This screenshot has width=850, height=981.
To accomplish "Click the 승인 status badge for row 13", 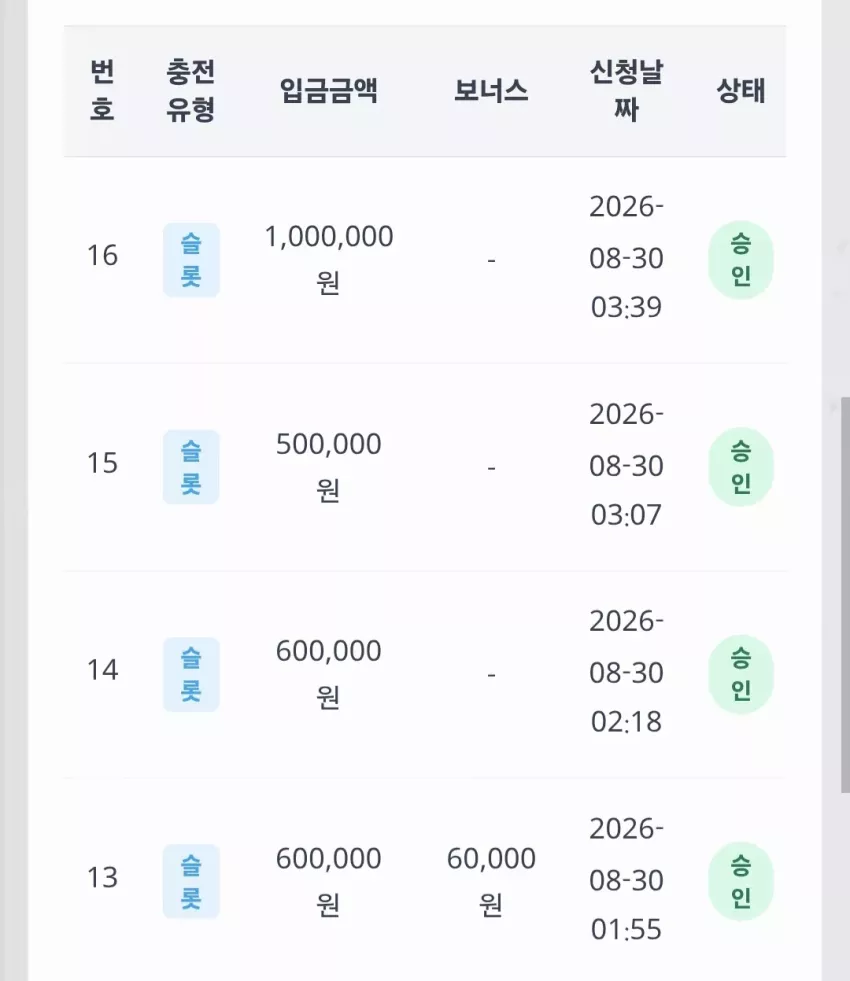I will (x=741, y=882).
